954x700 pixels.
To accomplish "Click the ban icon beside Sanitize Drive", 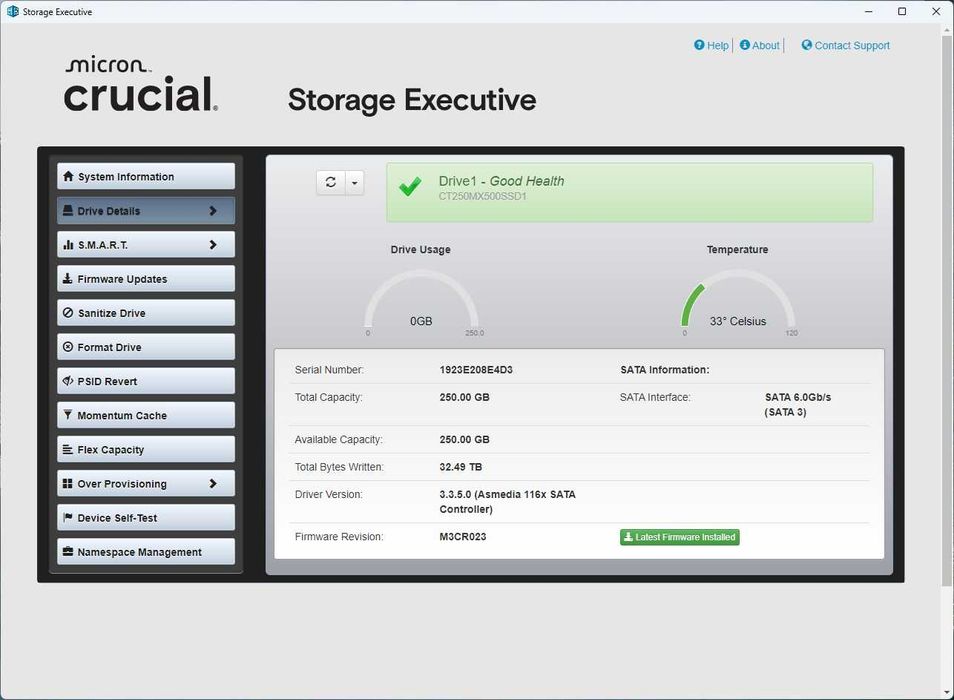I will [68, 313].
